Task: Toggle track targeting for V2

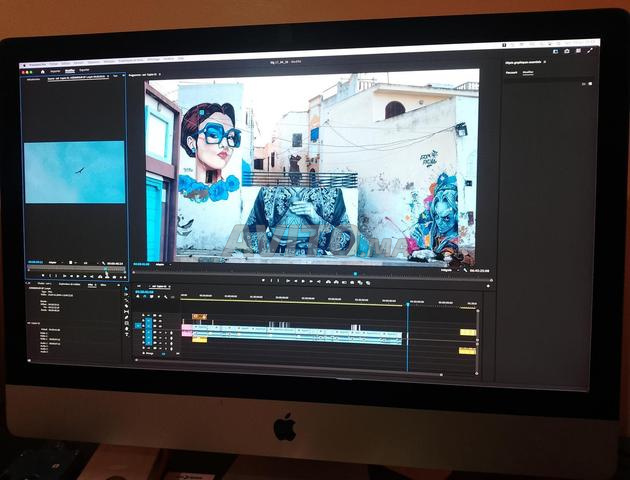Action: [148, 321]
